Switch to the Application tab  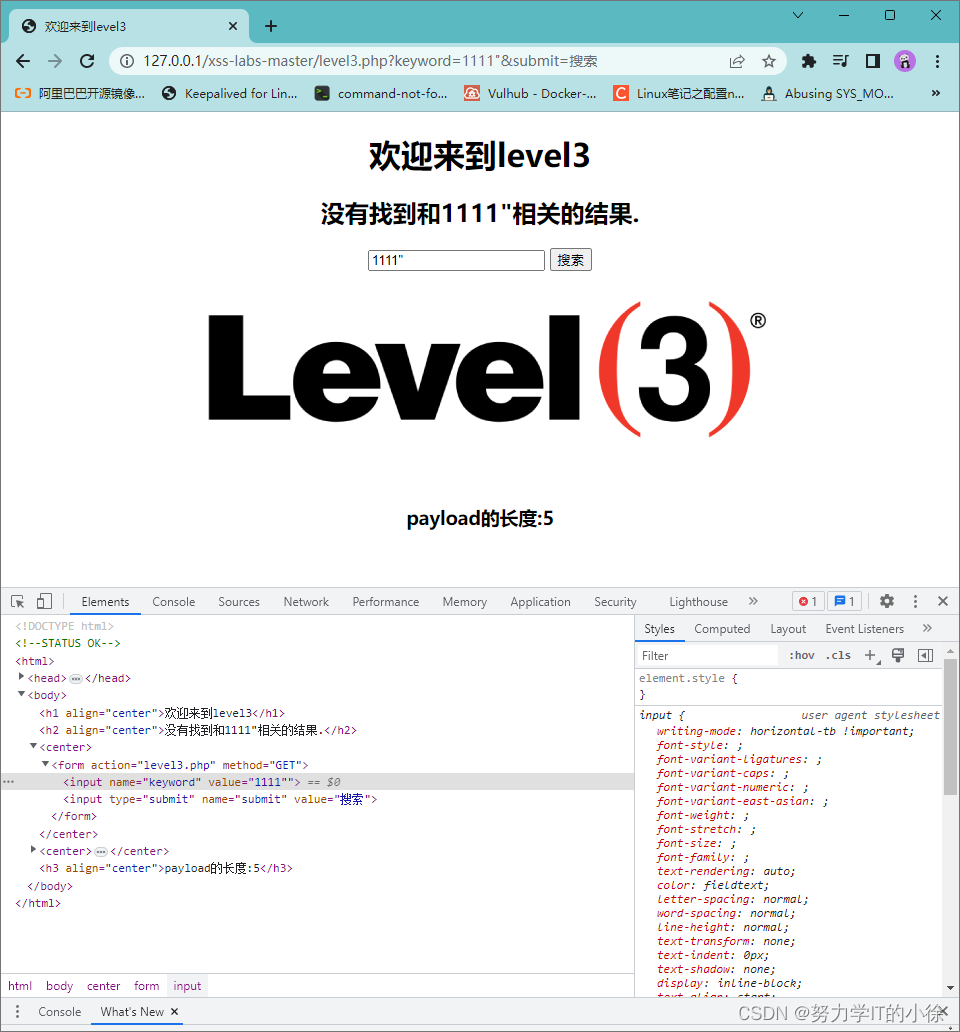click(540, 602)
